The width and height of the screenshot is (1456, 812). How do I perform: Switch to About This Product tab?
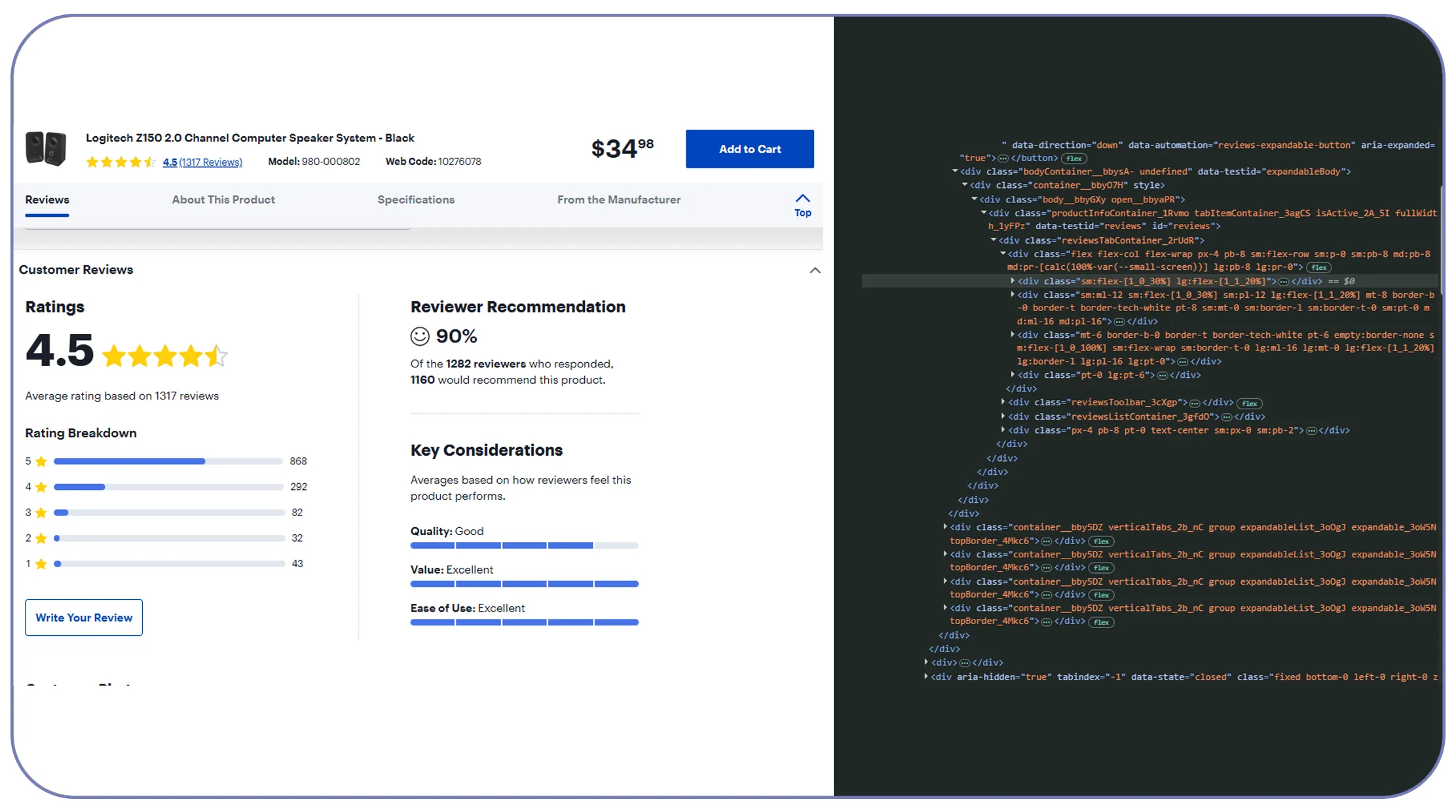tap(223, 200)
